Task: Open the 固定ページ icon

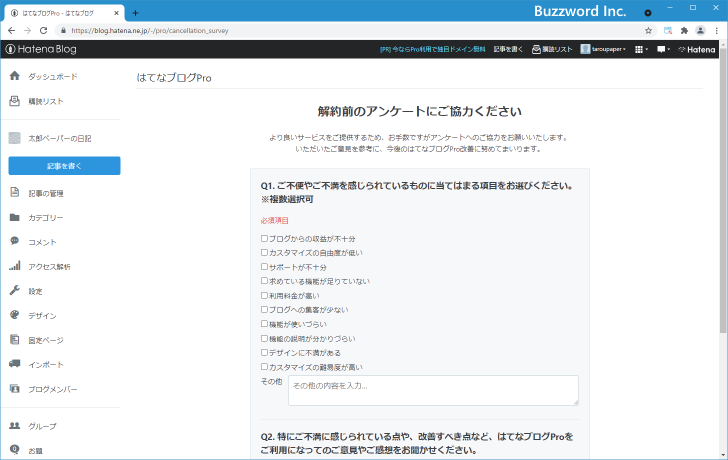Action: 14,340
